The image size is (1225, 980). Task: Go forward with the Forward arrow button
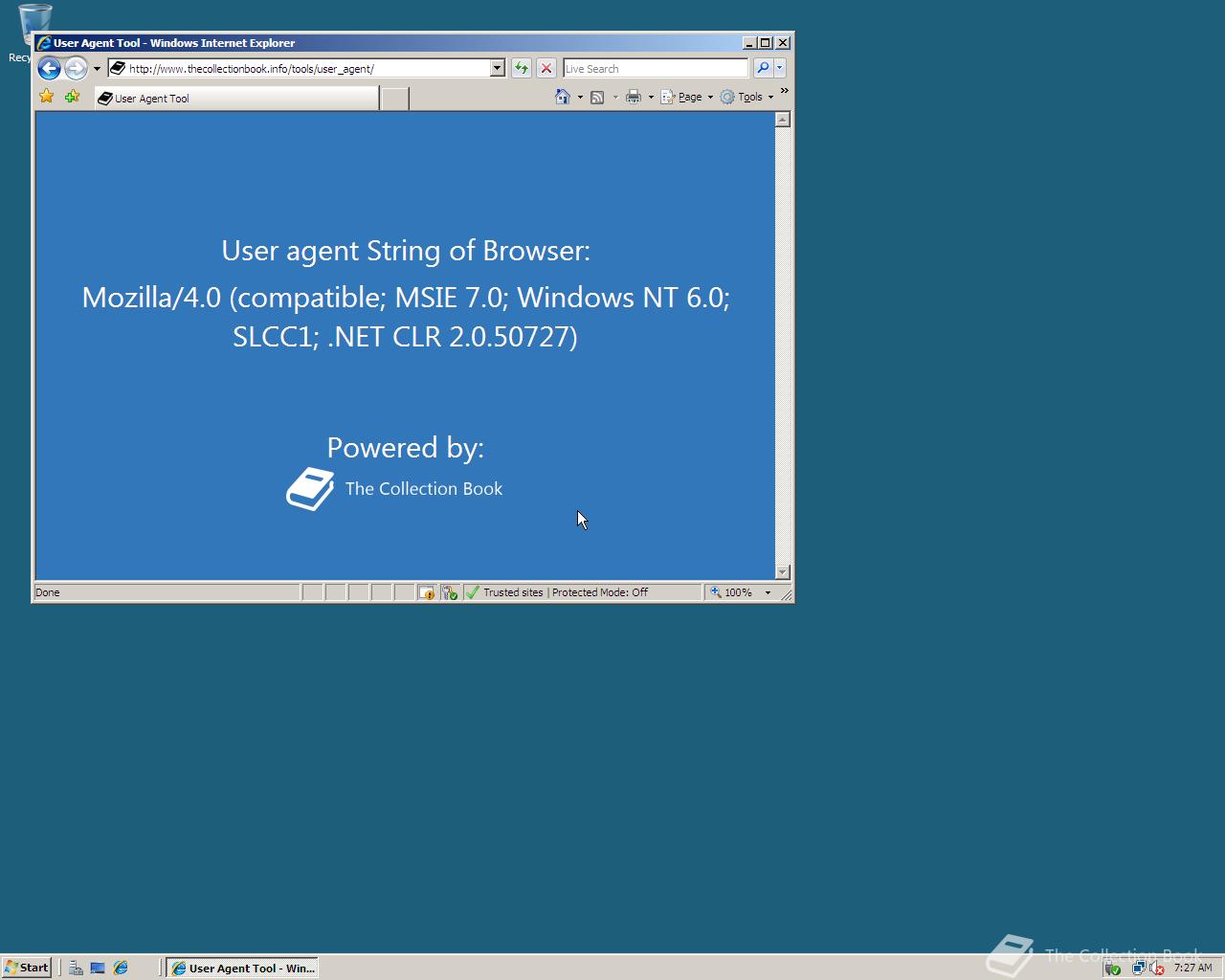(x=76, y=68)
